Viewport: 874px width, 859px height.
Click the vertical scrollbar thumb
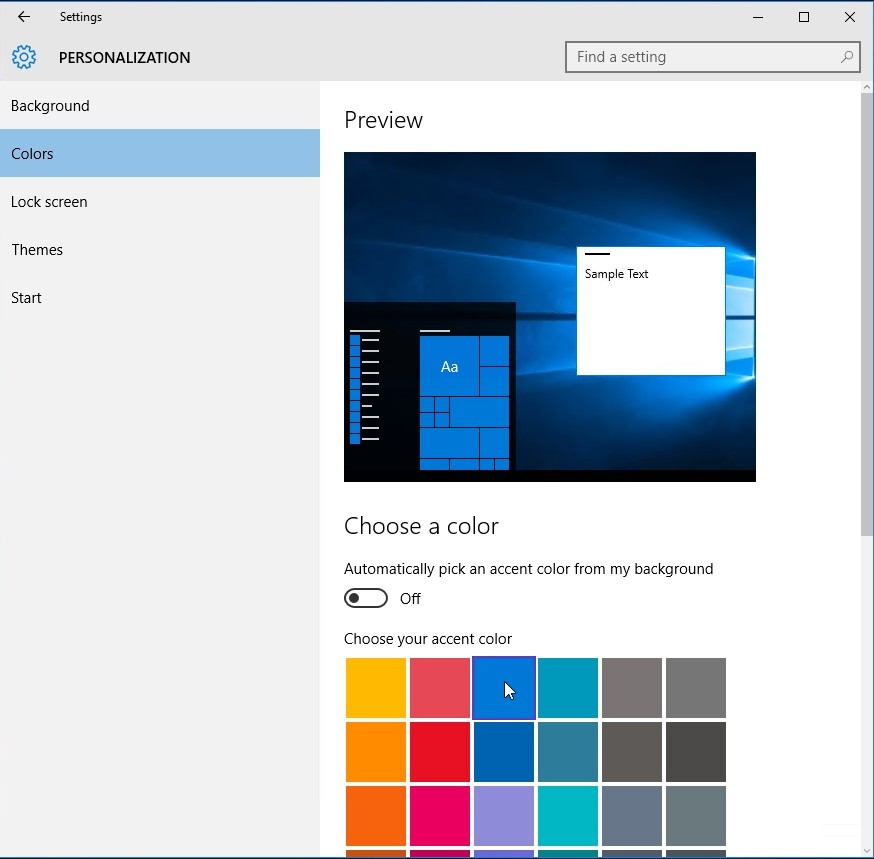866,315
